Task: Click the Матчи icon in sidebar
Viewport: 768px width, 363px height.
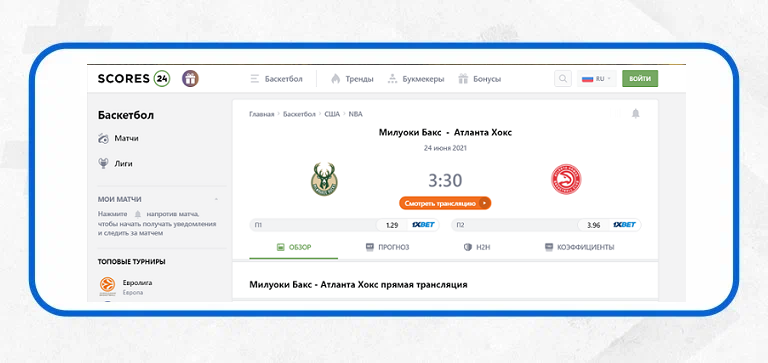Action: [103, 139]
